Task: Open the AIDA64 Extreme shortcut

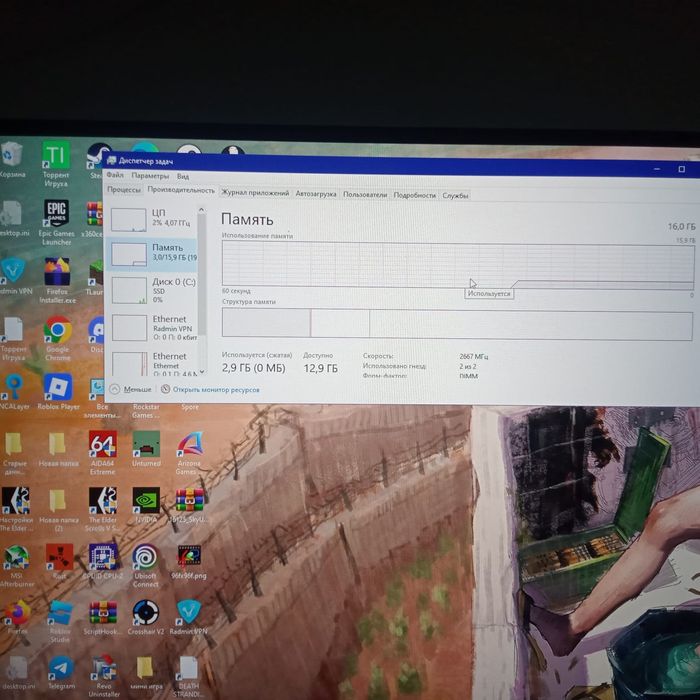Action: pos(103,453)
